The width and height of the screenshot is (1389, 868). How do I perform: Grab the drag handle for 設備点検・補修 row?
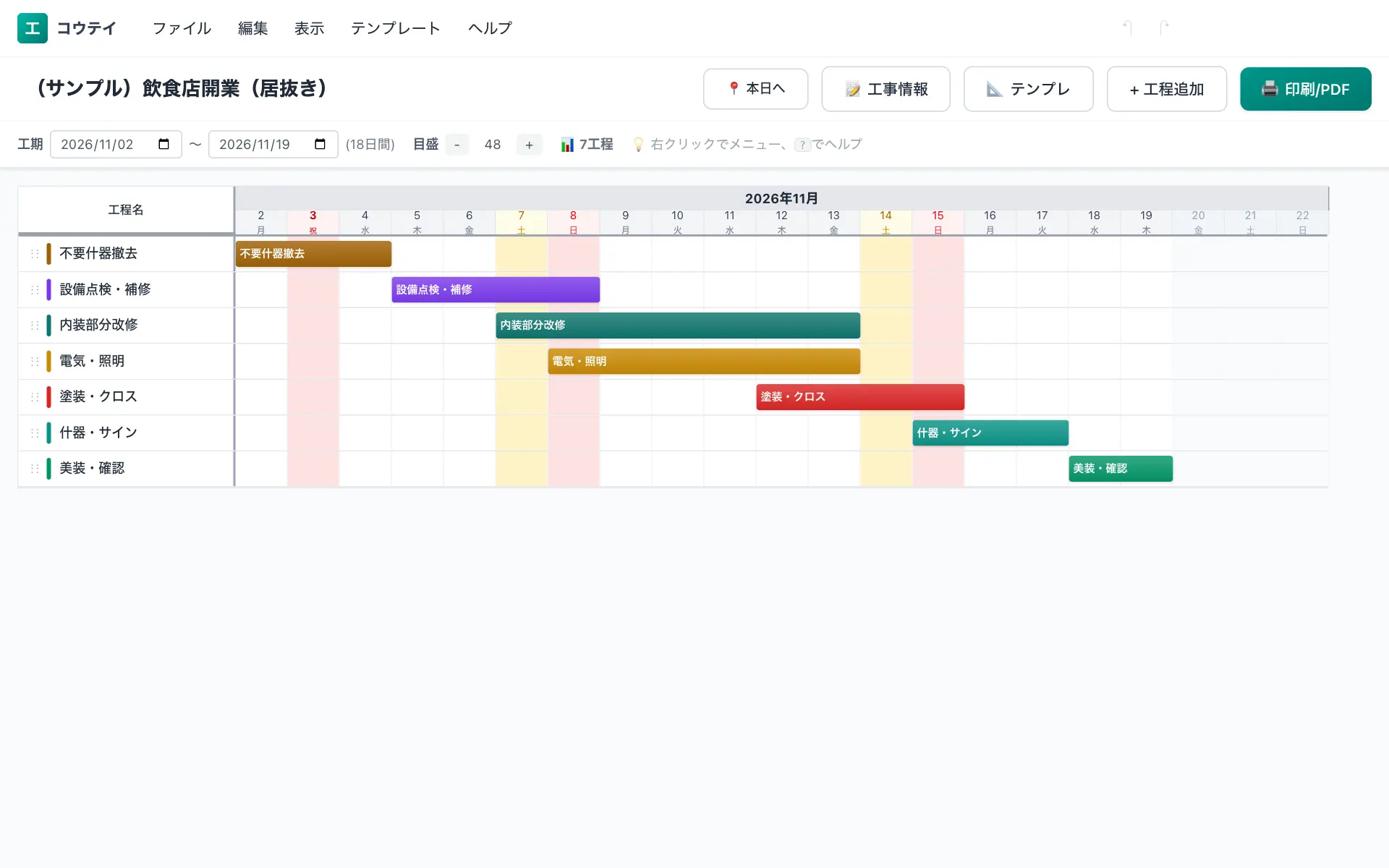[x=35, y=289]
